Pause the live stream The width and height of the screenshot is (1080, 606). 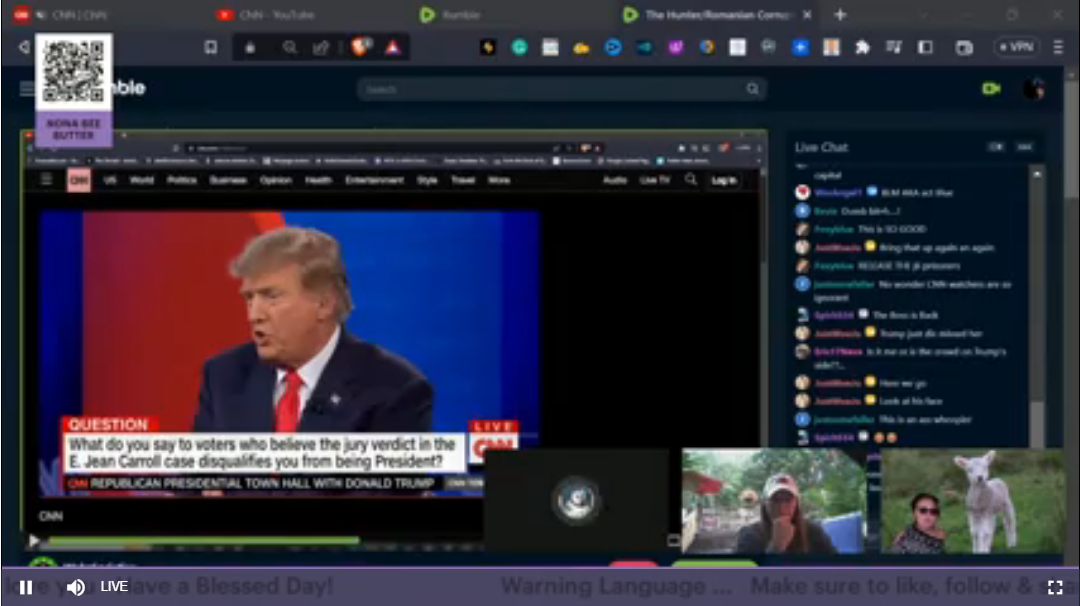pos(26,587)
